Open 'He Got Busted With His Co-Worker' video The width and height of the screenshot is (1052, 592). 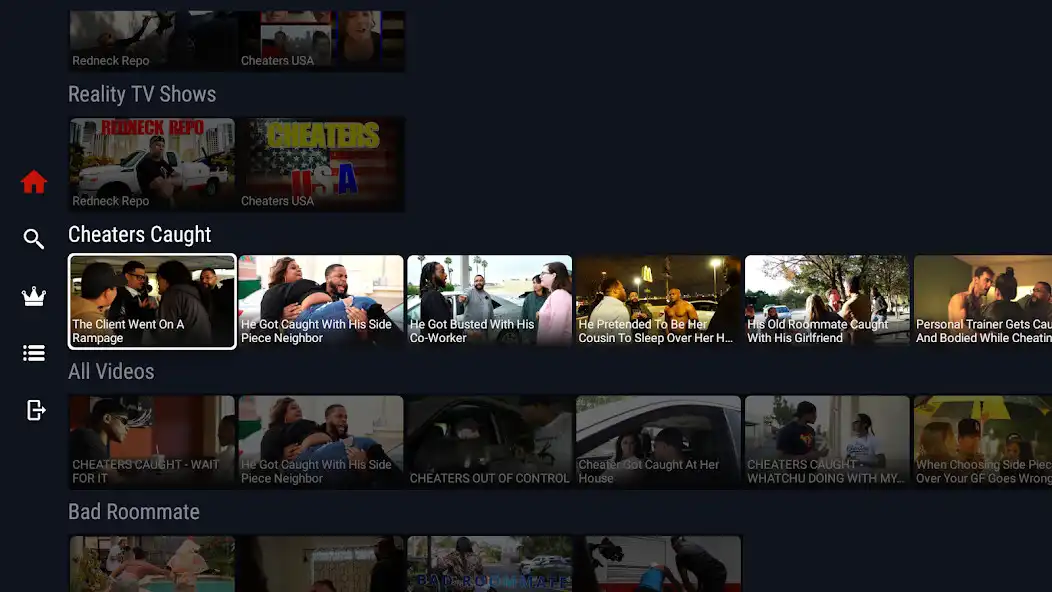pos(490,301)
